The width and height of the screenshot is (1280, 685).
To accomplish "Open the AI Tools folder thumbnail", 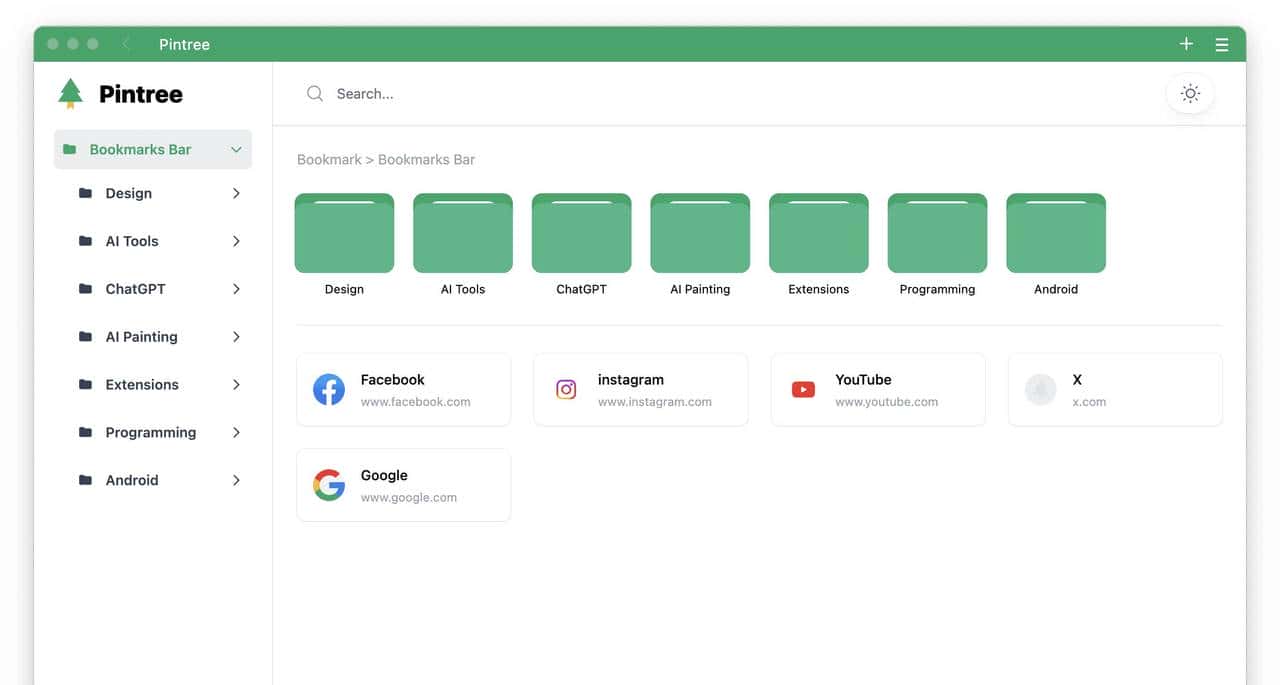I will (463, 234).
